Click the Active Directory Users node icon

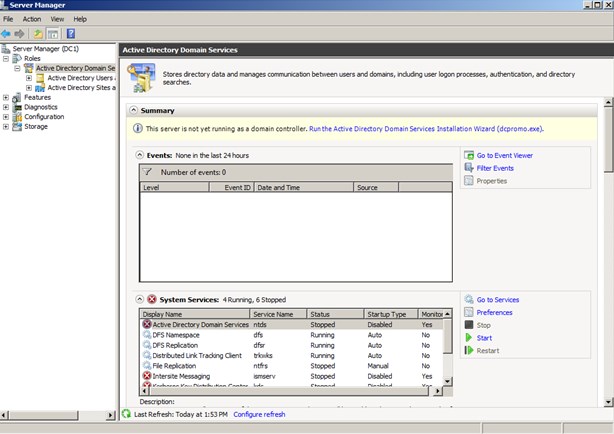coord(40,78)
